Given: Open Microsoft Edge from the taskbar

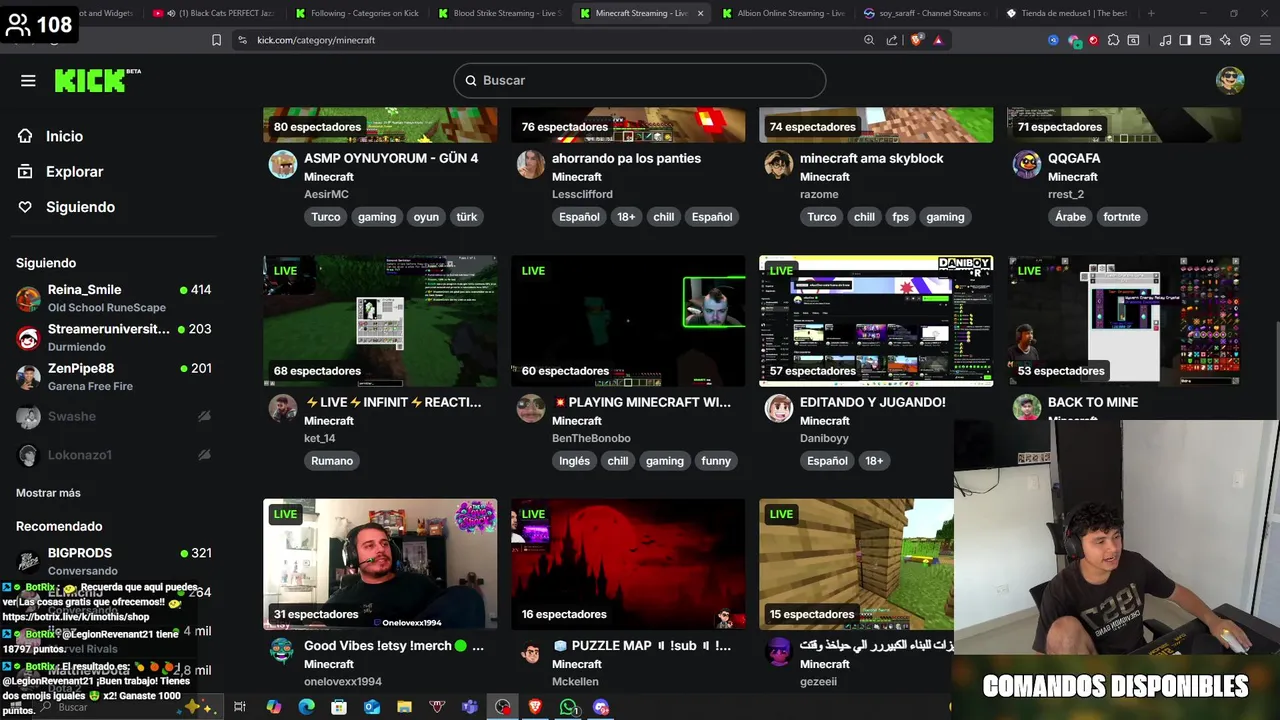Looking at the screenshot, I should [306, 707].
